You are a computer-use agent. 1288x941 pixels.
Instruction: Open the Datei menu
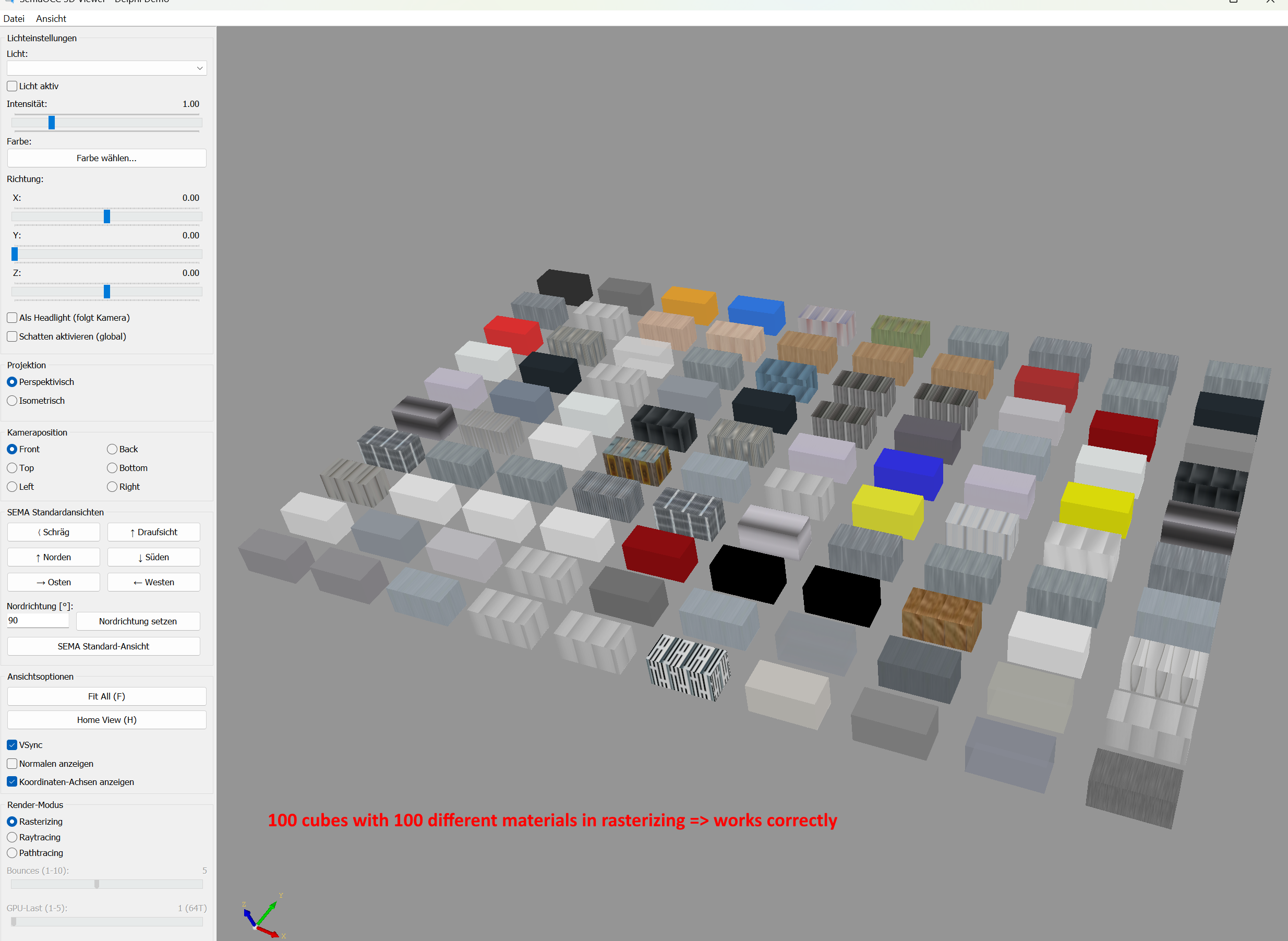tap(14, 19)
